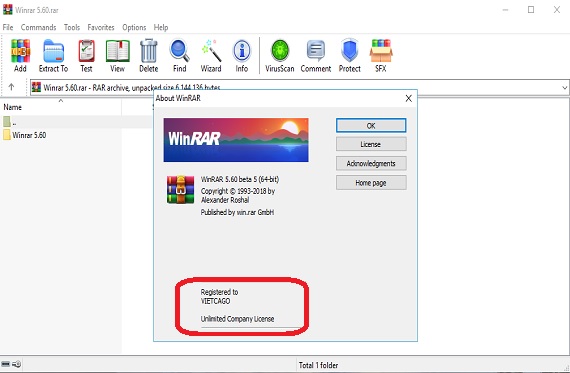This screenshot has width=570, height=373.
Task: Close the About WinRAR dialog
Action: coord(409,98)
